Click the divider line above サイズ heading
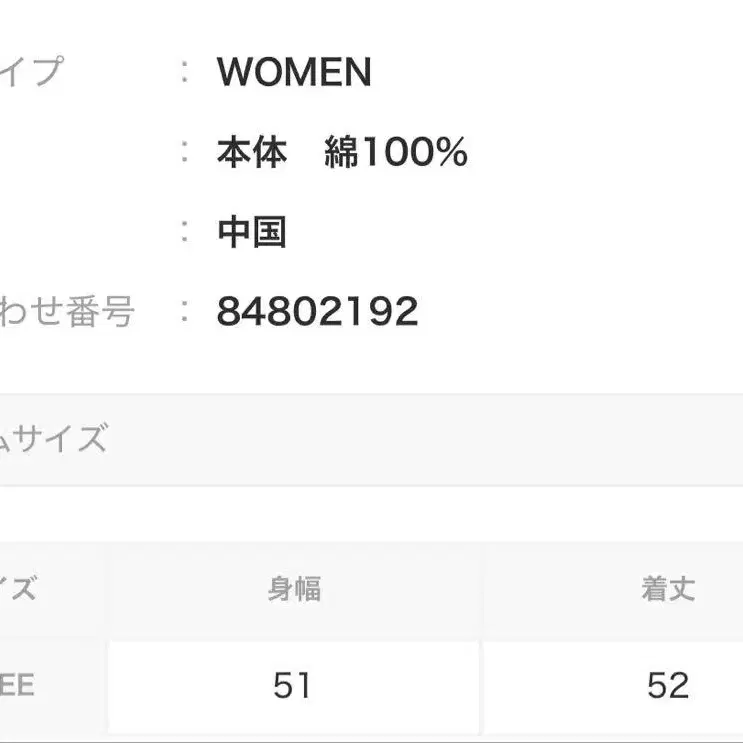Image resolution: width=743 pixels, height=743 pixels. [371, 393]
